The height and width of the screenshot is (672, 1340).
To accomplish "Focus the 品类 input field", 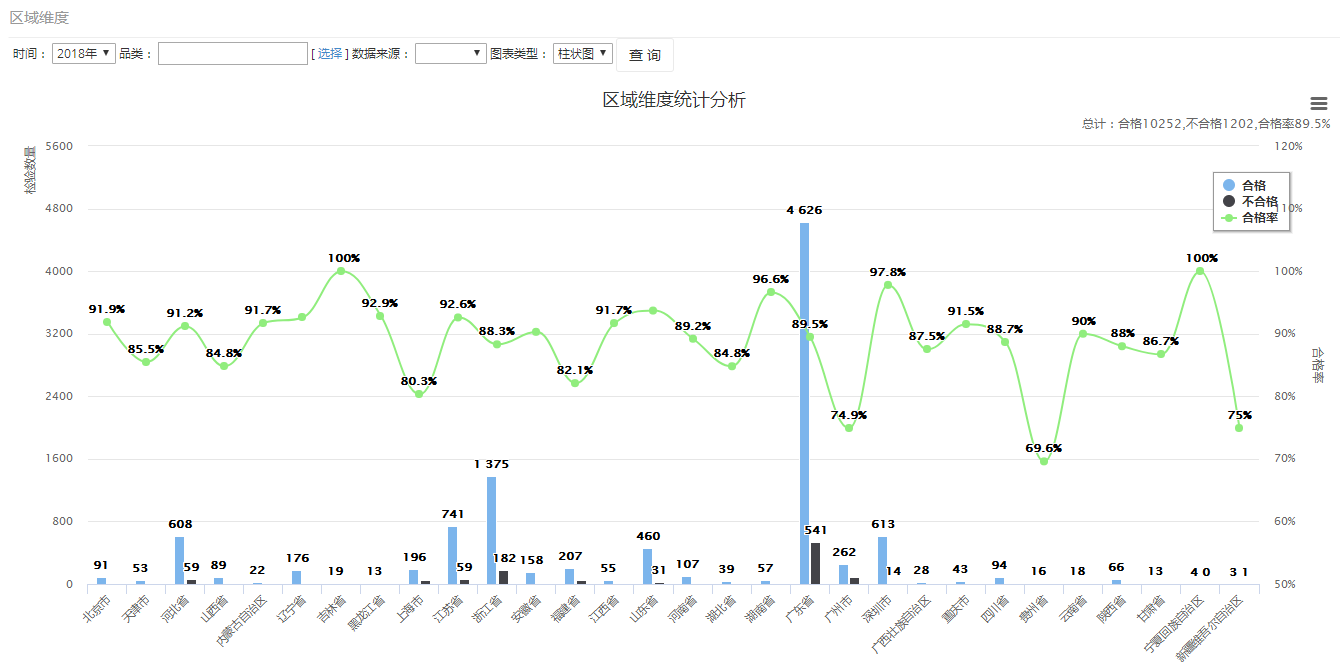I will 233,54.
